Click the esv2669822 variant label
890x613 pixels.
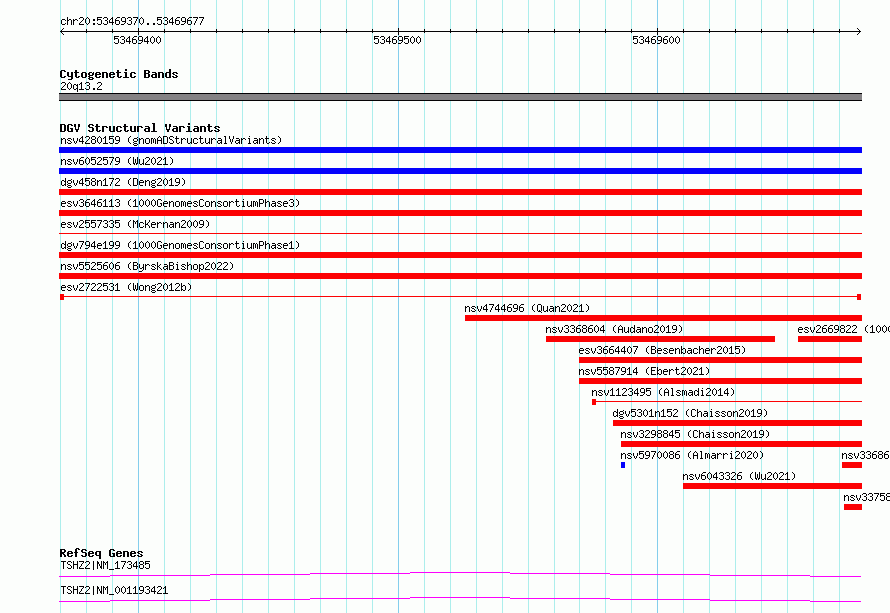pyautogui.click(x=843, y=329)
